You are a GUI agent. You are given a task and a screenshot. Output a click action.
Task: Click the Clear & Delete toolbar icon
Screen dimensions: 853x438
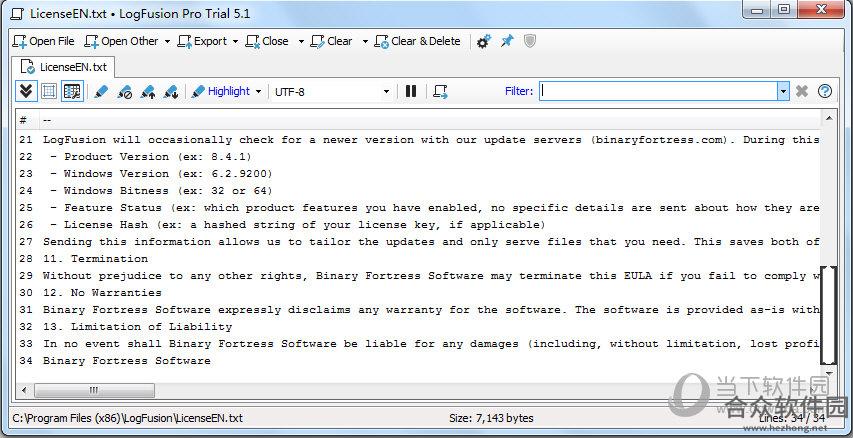point(381,42)
